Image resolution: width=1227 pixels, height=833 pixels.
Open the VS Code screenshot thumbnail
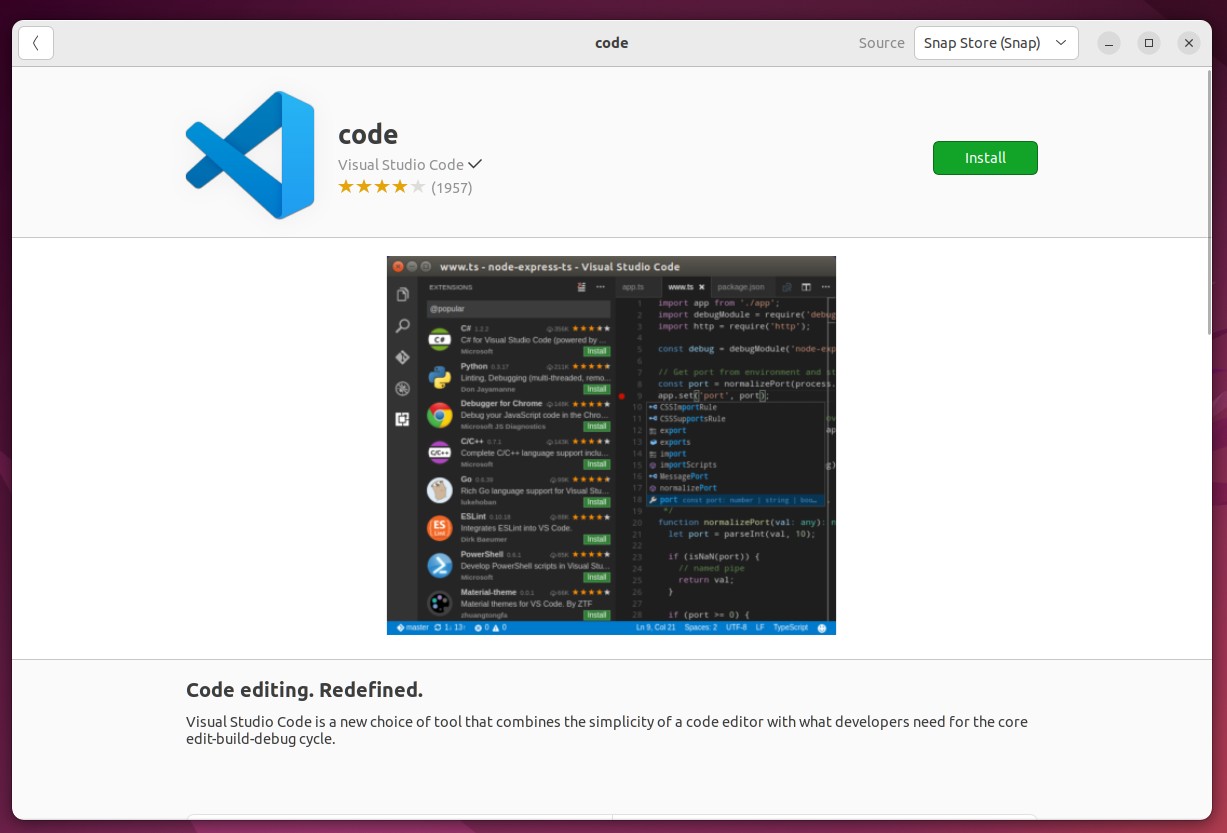click(x=611, y=446)
